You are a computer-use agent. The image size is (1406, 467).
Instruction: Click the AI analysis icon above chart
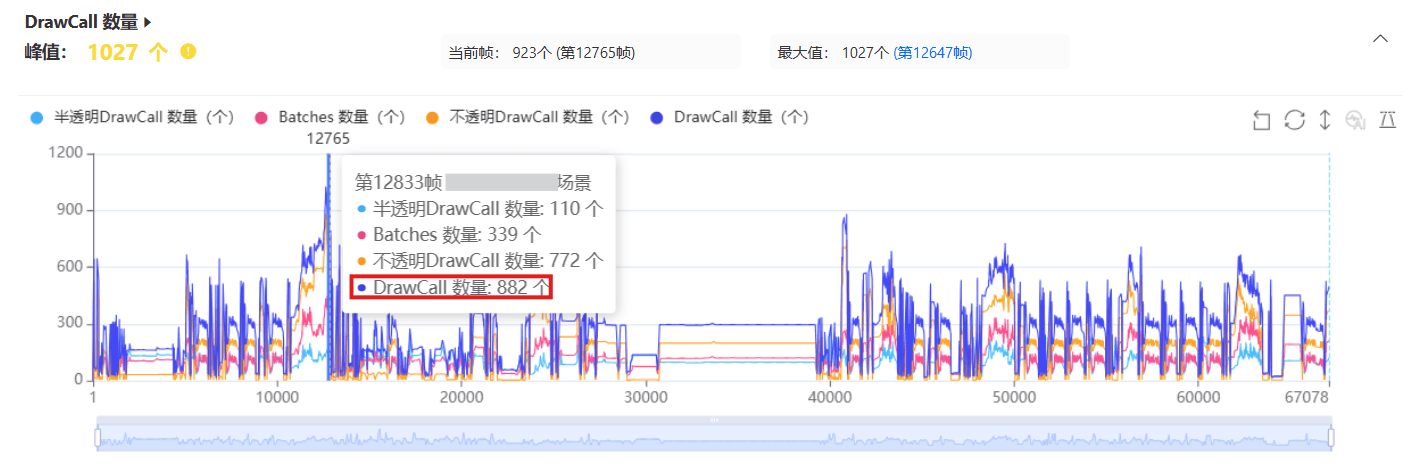click(1356, 120)
